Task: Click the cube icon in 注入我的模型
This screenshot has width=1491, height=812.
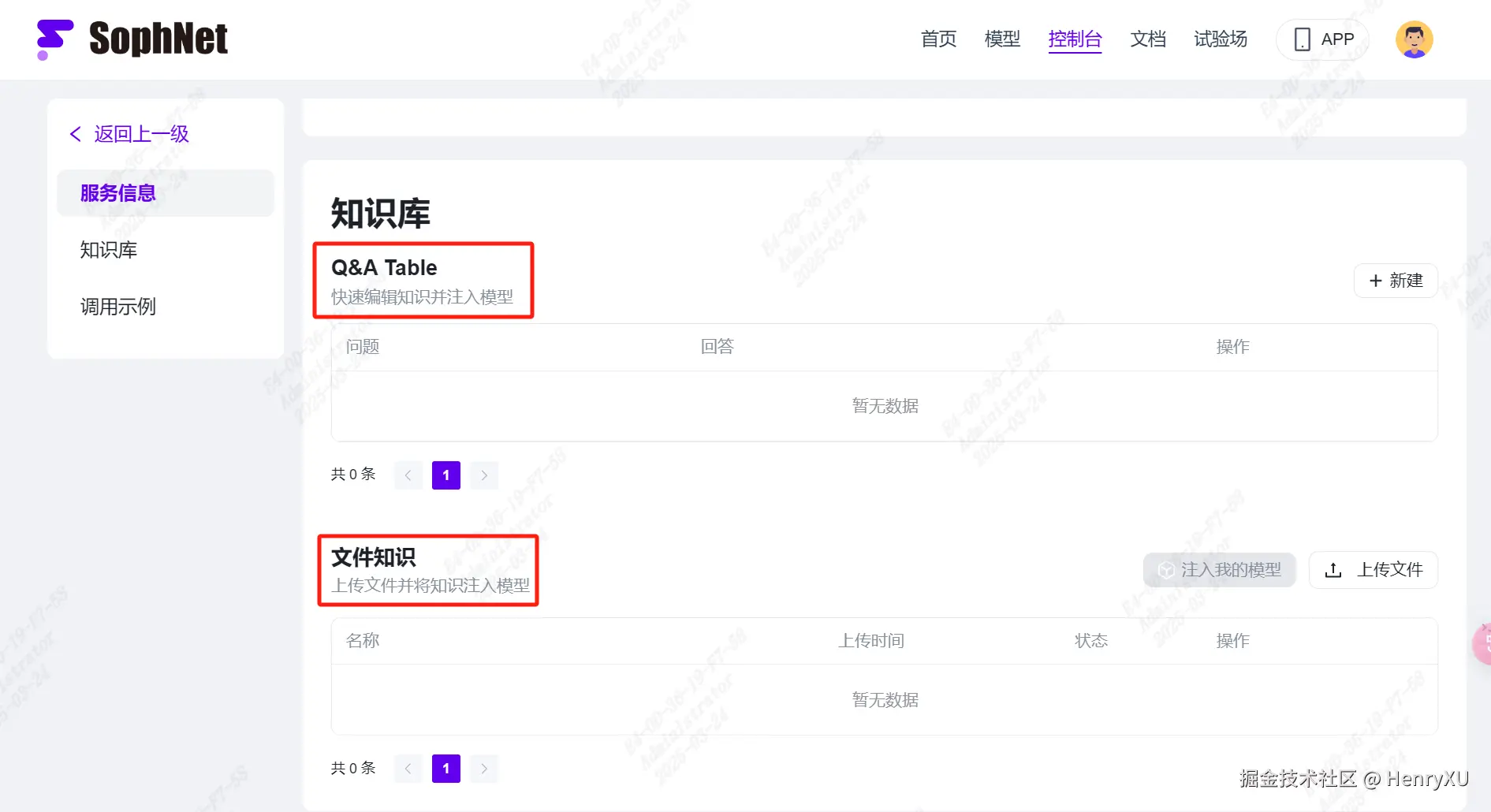Action: tap(1166, 570)
